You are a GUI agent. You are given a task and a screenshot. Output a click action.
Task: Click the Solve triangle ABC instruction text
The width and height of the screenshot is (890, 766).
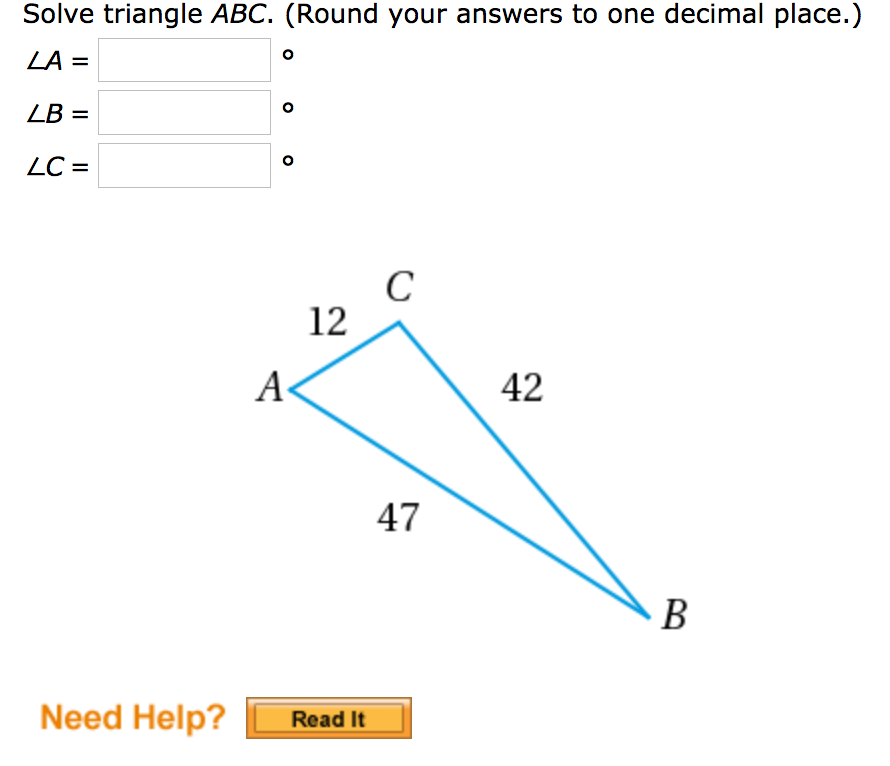(x=440, y=14)
